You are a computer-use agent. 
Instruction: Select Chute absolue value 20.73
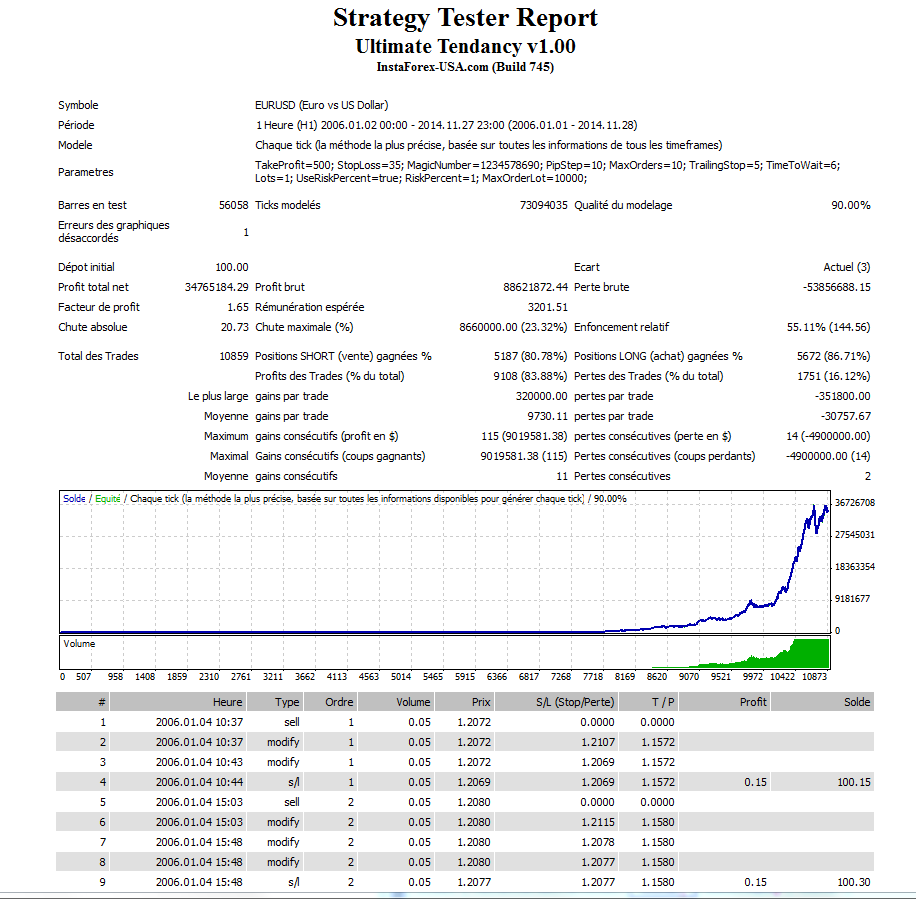[235, 327]
